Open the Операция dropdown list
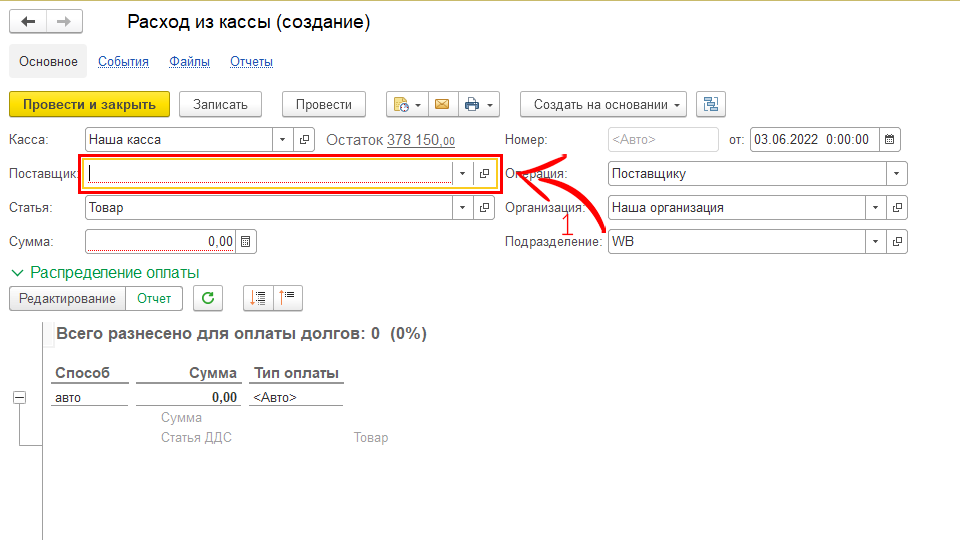The height and width of the screenshot is (540, 960). (897, 174)
